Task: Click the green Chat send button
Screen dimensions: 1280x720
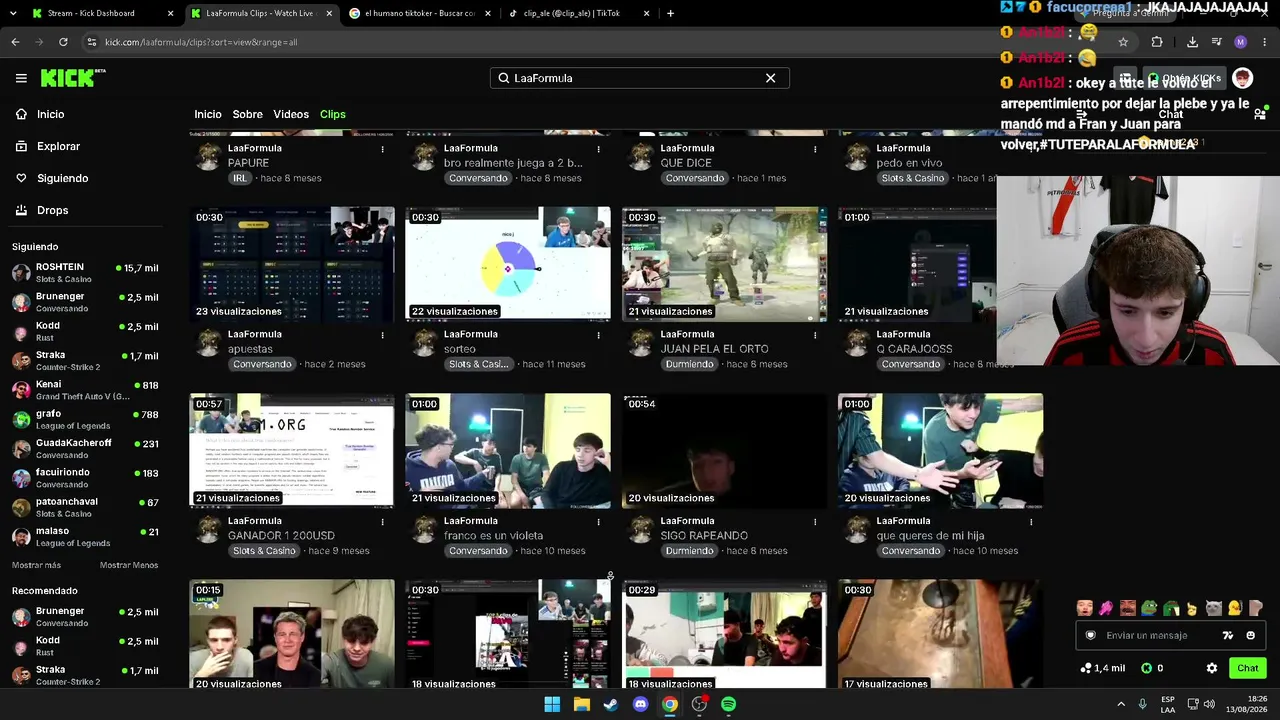Action: 1247,668
